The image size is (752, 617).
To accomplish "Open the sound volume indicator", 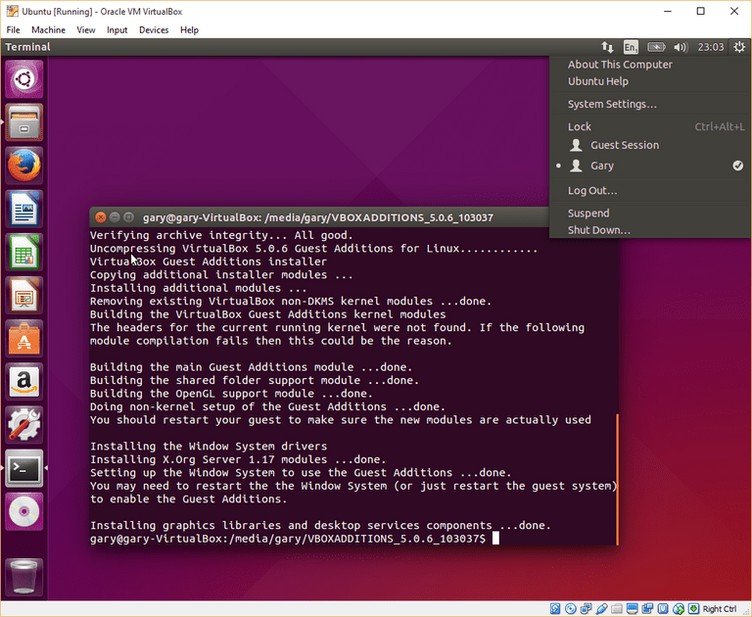I will pos(681,47).
